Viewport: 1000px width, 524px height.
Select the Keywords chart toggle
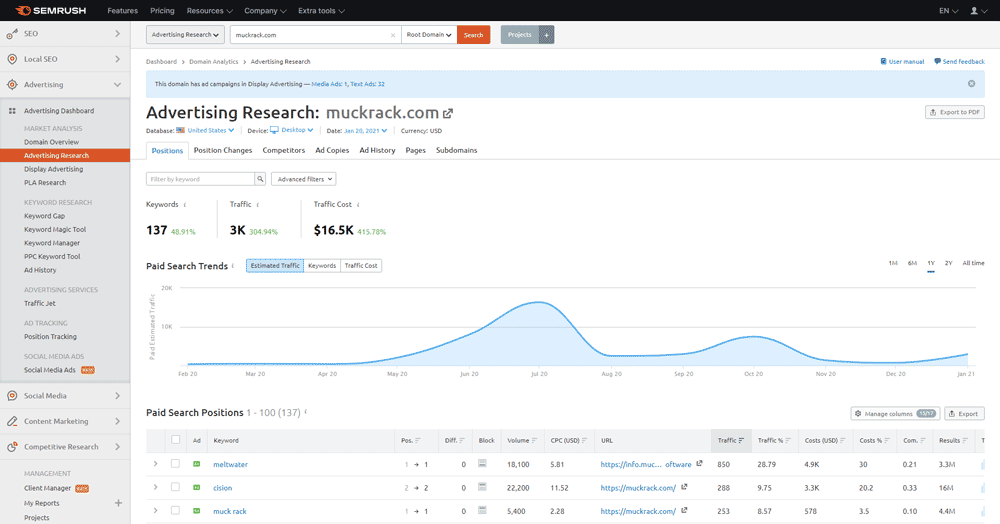[x=322, y=266]
